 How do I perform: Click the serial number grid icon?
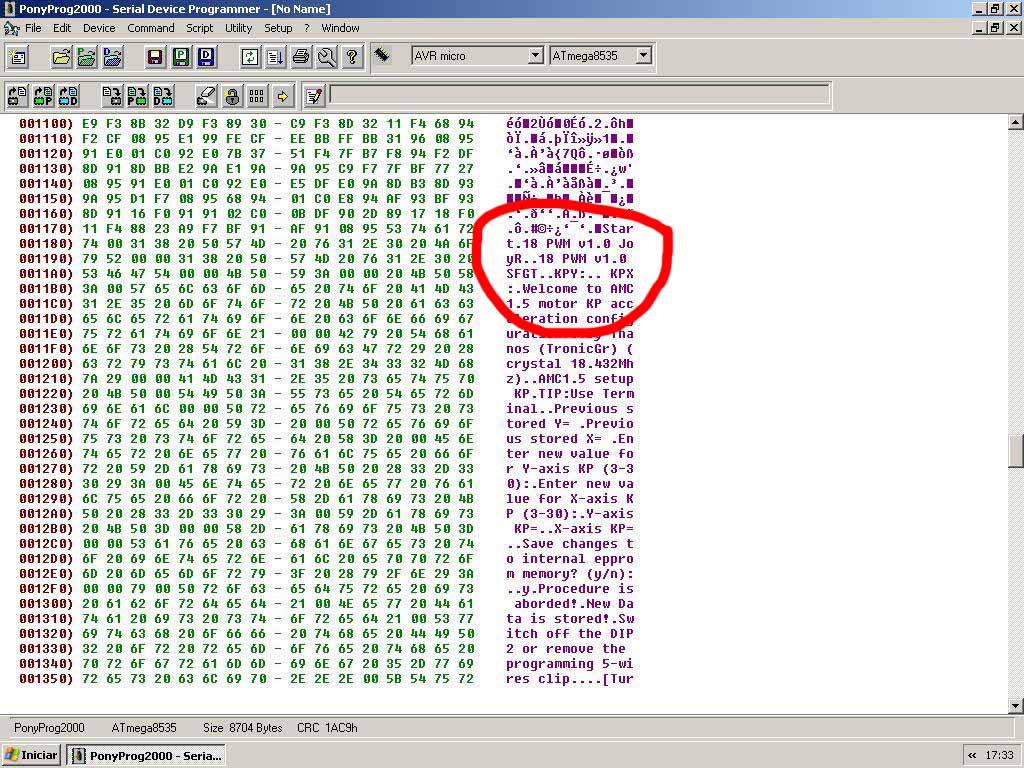(257, 96)
